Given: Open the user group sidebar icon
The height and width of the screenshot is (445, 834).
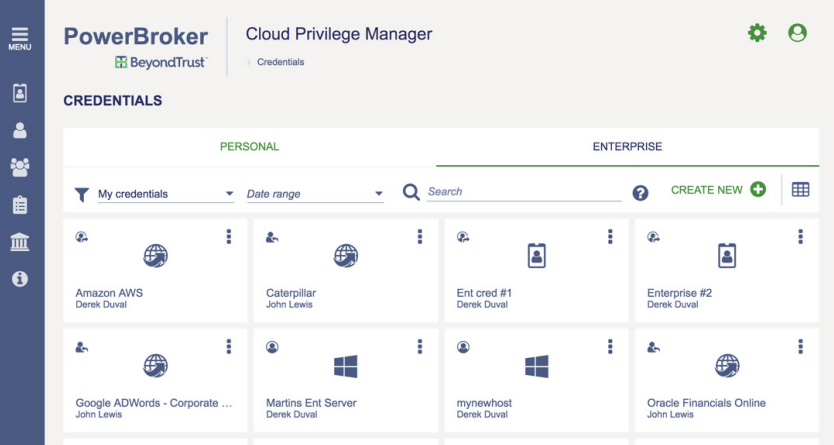Looking at the screenshot, I should click(20, 167).
